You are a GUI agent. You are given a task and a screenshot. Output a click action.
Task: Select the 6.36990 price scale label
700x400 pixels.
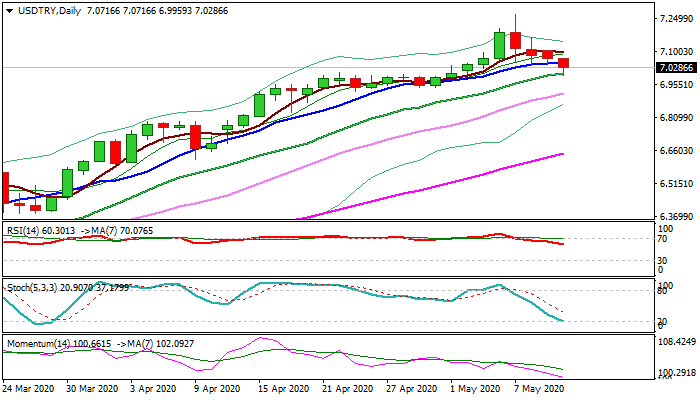[677, 217]
